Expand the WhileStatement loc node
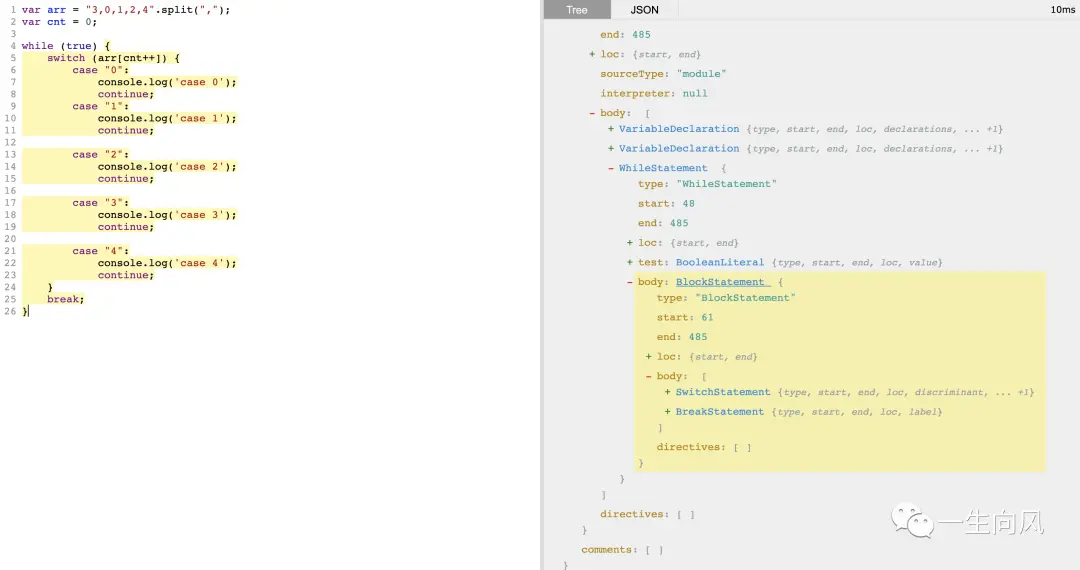 pos(630,243)
